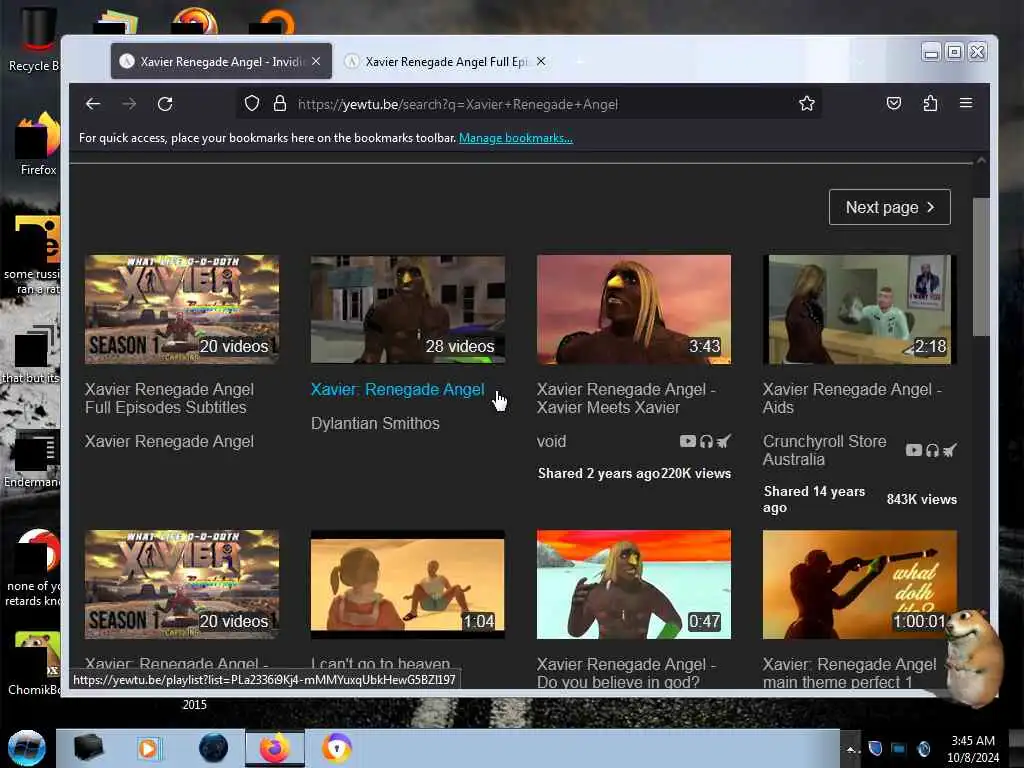Open the extensions puzzle icon

(930, 103)
